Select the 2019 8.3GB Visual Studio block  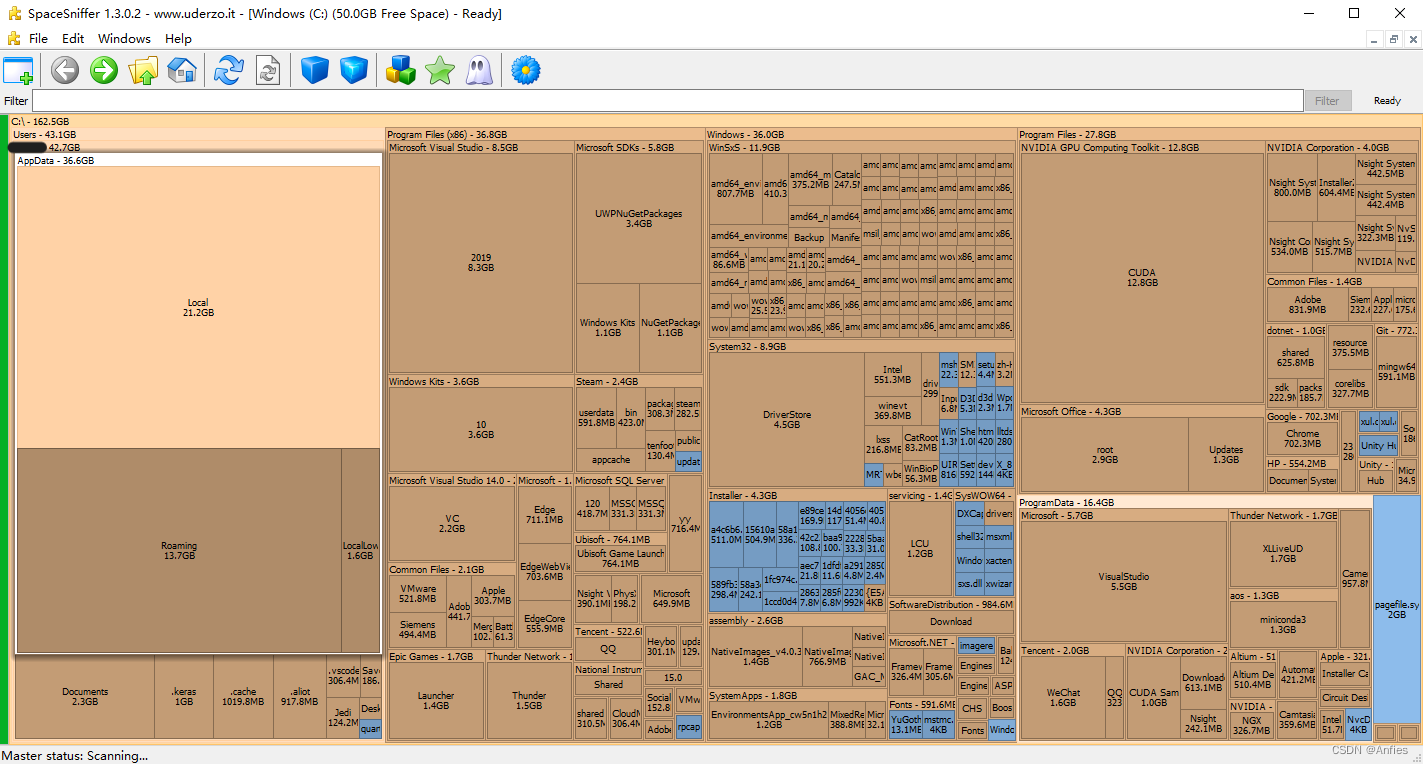point(480,263)
